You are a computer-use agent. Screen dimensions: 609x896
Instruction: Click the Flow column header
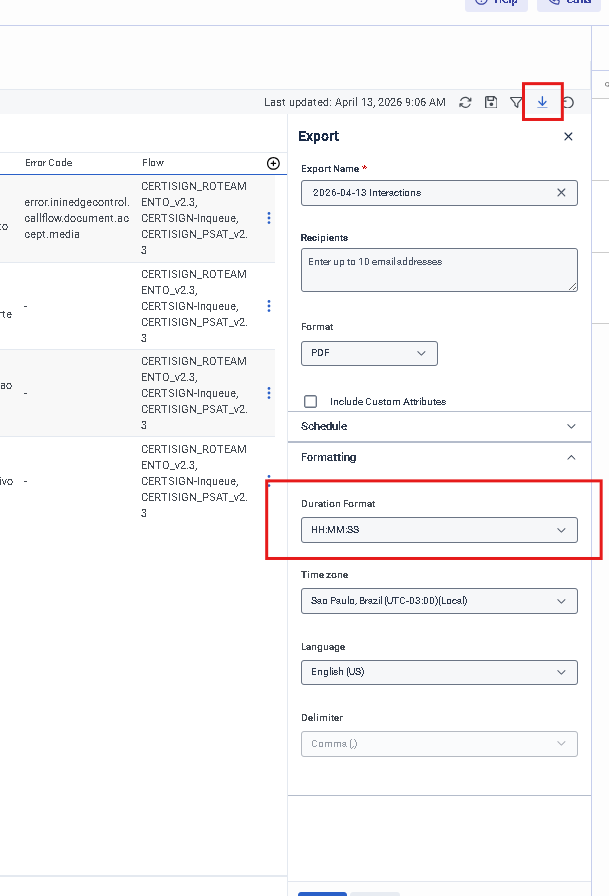[x=153, y=162]
